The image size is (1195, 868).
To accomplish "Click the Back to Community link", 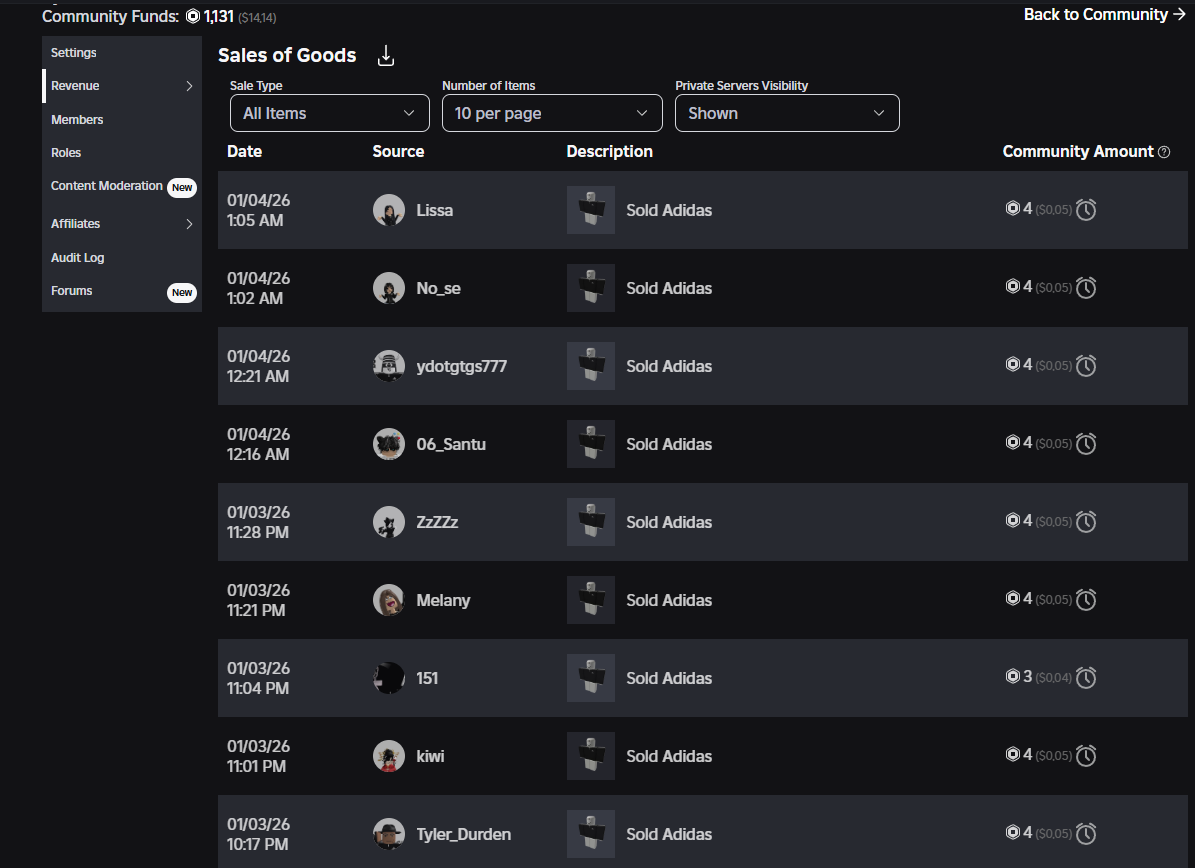I will pos(1104,14).
